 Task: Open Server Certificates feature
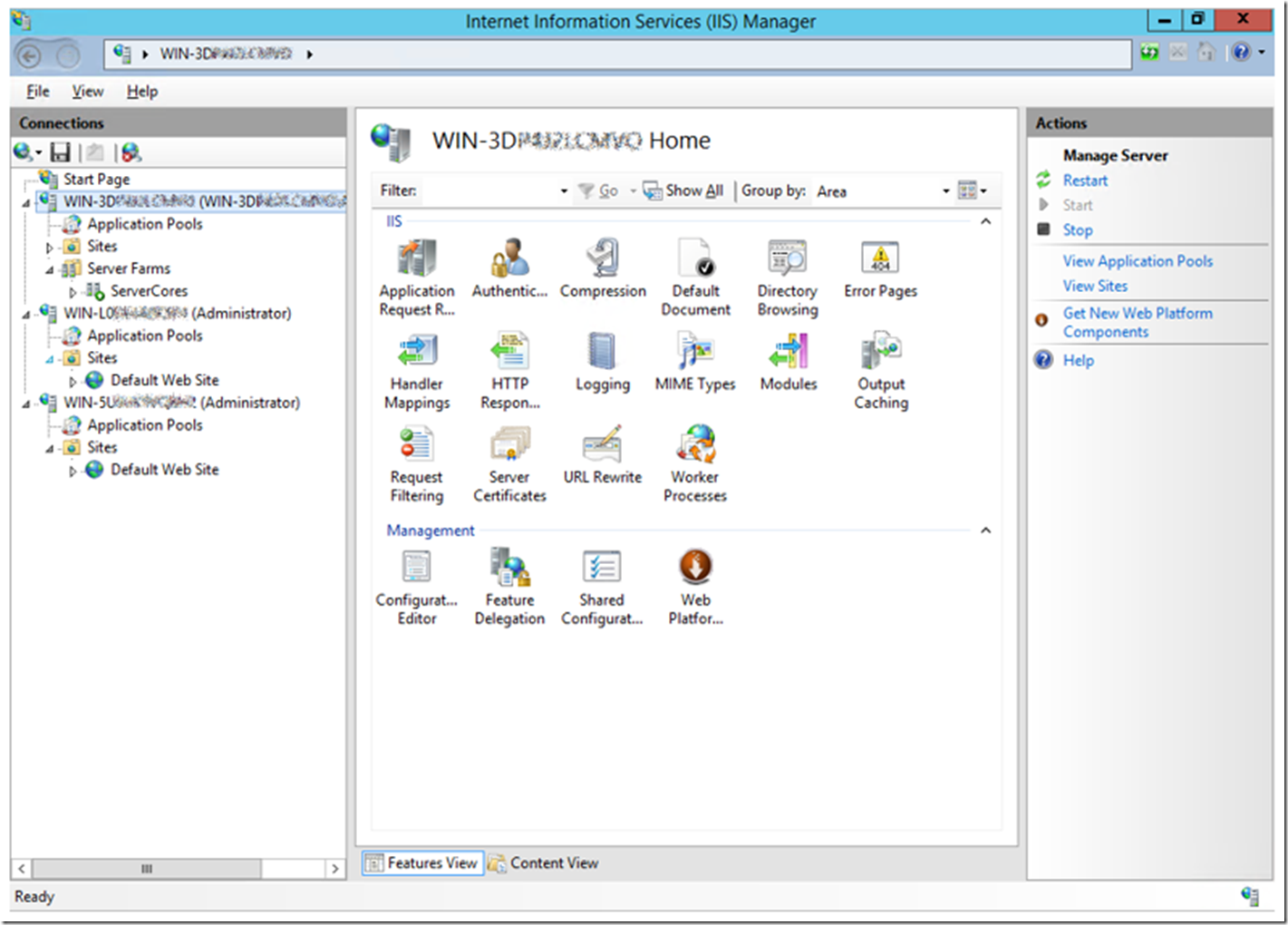[509, 464]
